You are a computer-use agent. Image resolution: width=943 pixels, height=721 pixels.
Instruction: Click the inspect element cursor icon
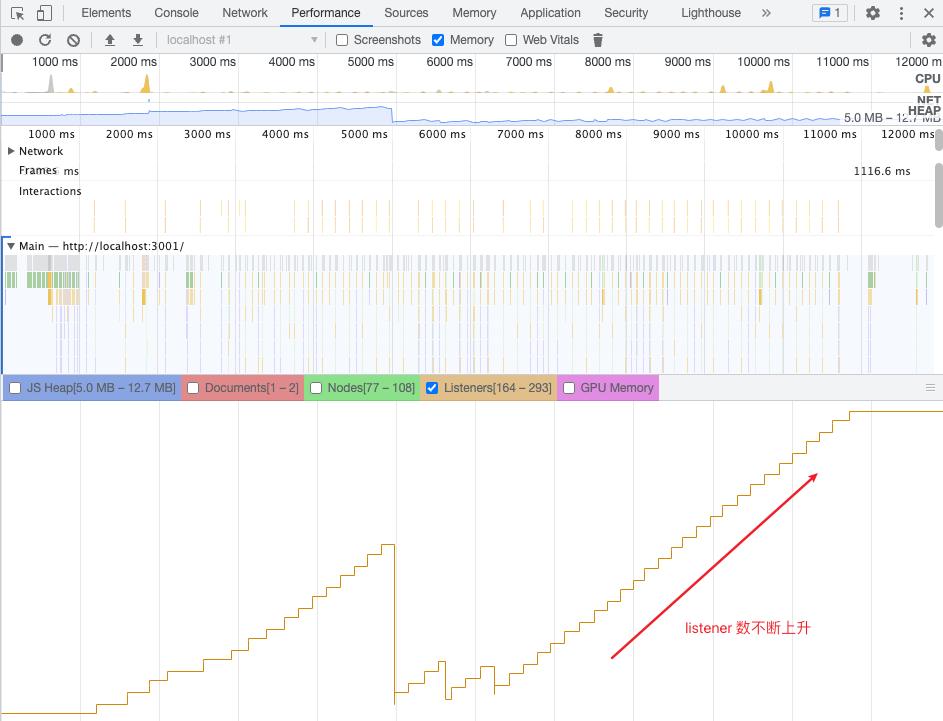tap(17, 13)
